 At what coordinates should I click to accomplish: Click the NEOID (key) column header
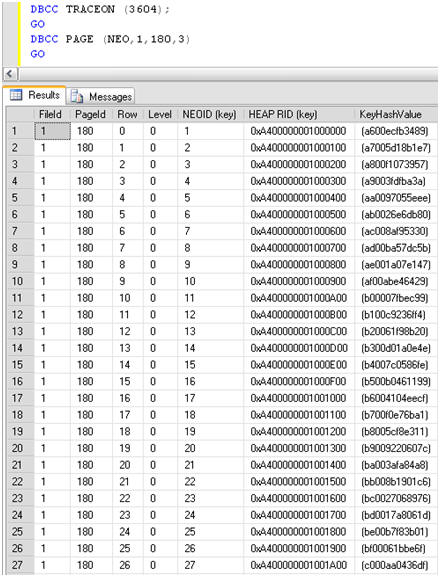point(210,114)
